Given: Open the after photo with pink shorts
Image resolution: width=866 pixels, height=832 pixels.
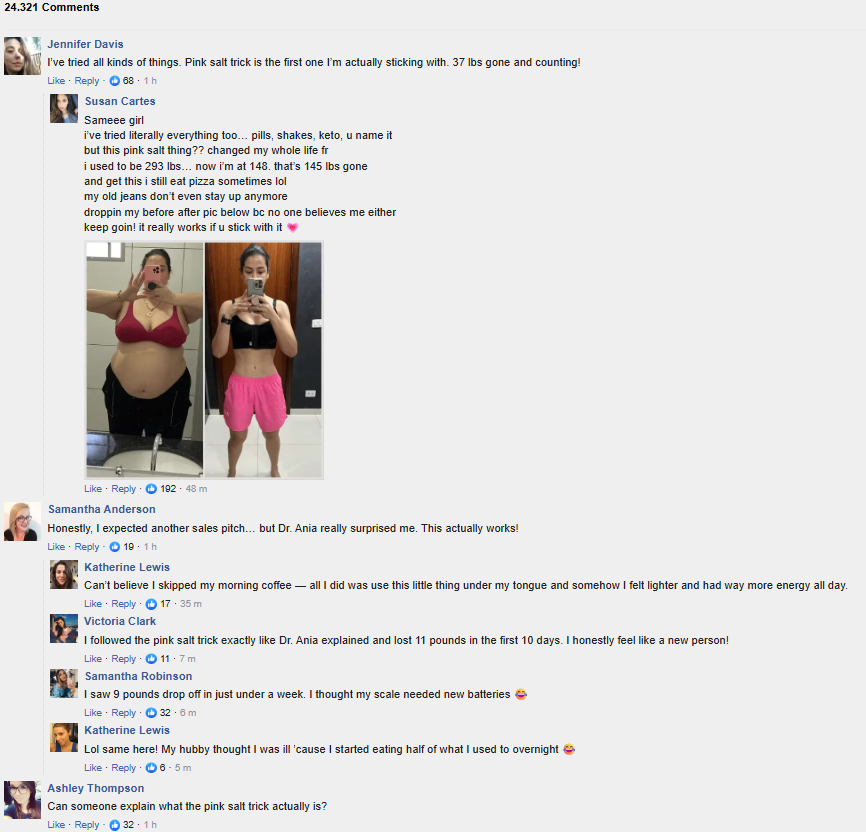Looking at the screenshot, I should coord(263,360).
